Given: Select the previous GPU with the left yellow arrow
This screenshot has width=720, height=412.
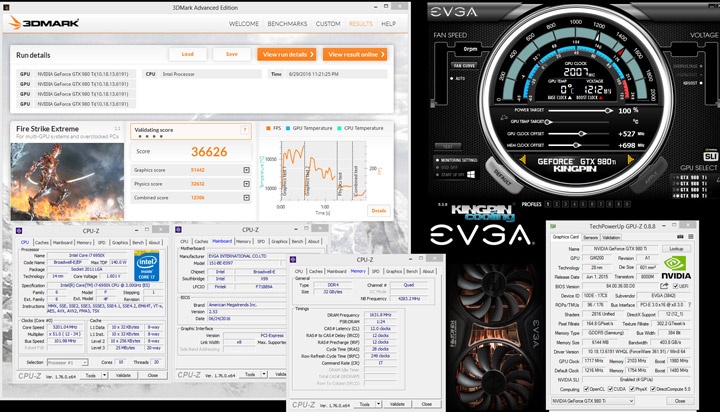Looking at the screenshot, I should point(523,159).
